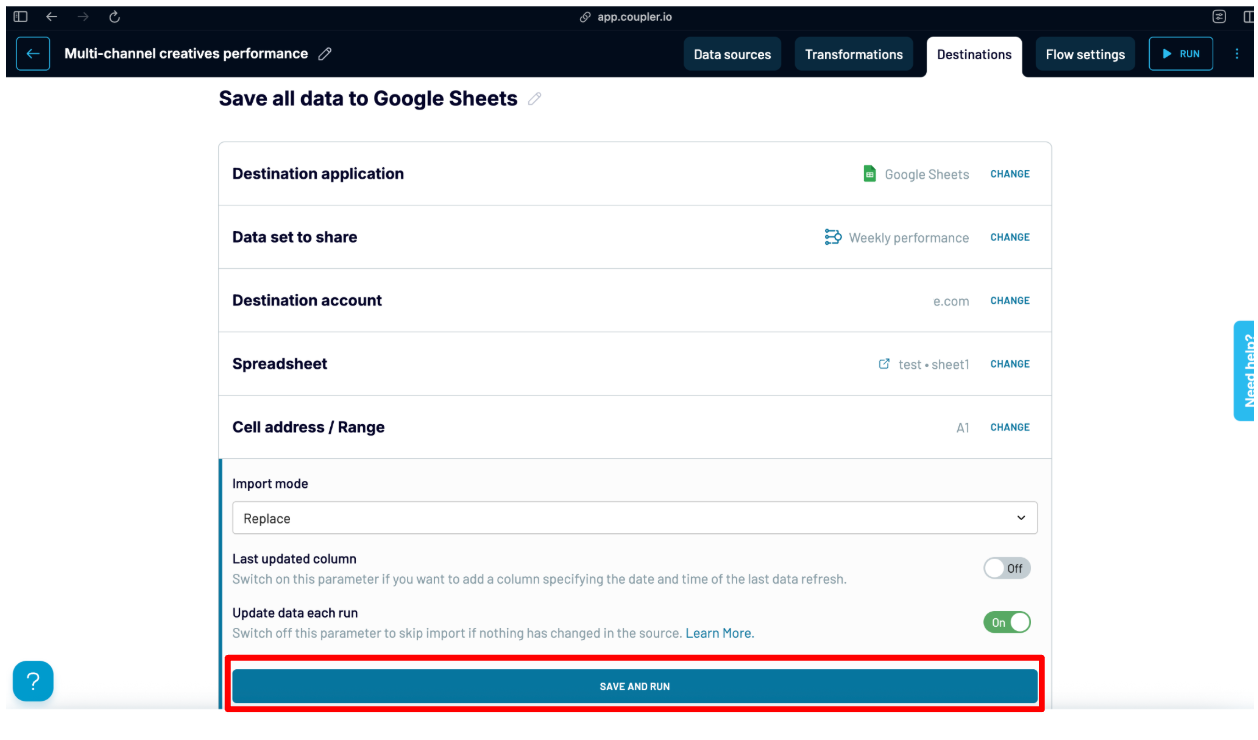Screen dimensions: 1258x740
Task: Click the Need help side tab
Action: point(1246,370)
